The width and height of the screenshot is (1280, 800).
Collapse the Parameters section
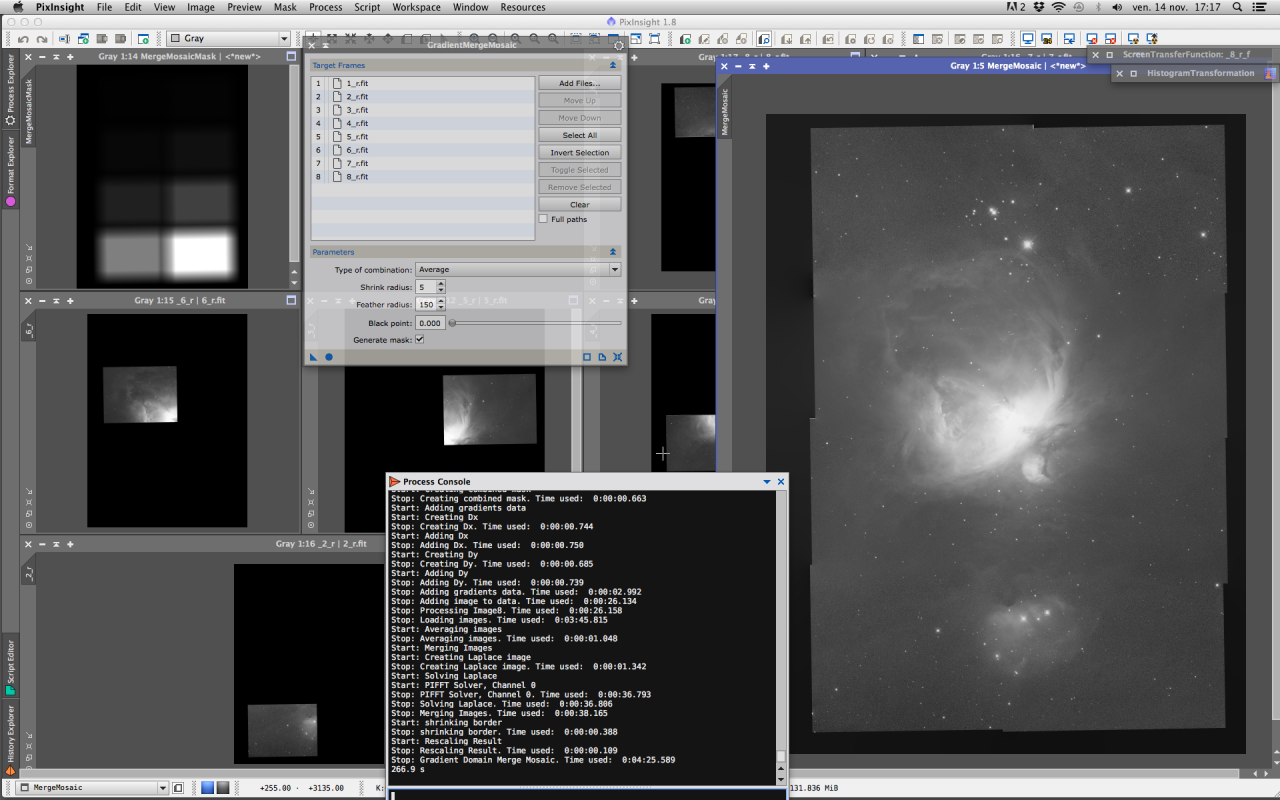pos(613,252)
